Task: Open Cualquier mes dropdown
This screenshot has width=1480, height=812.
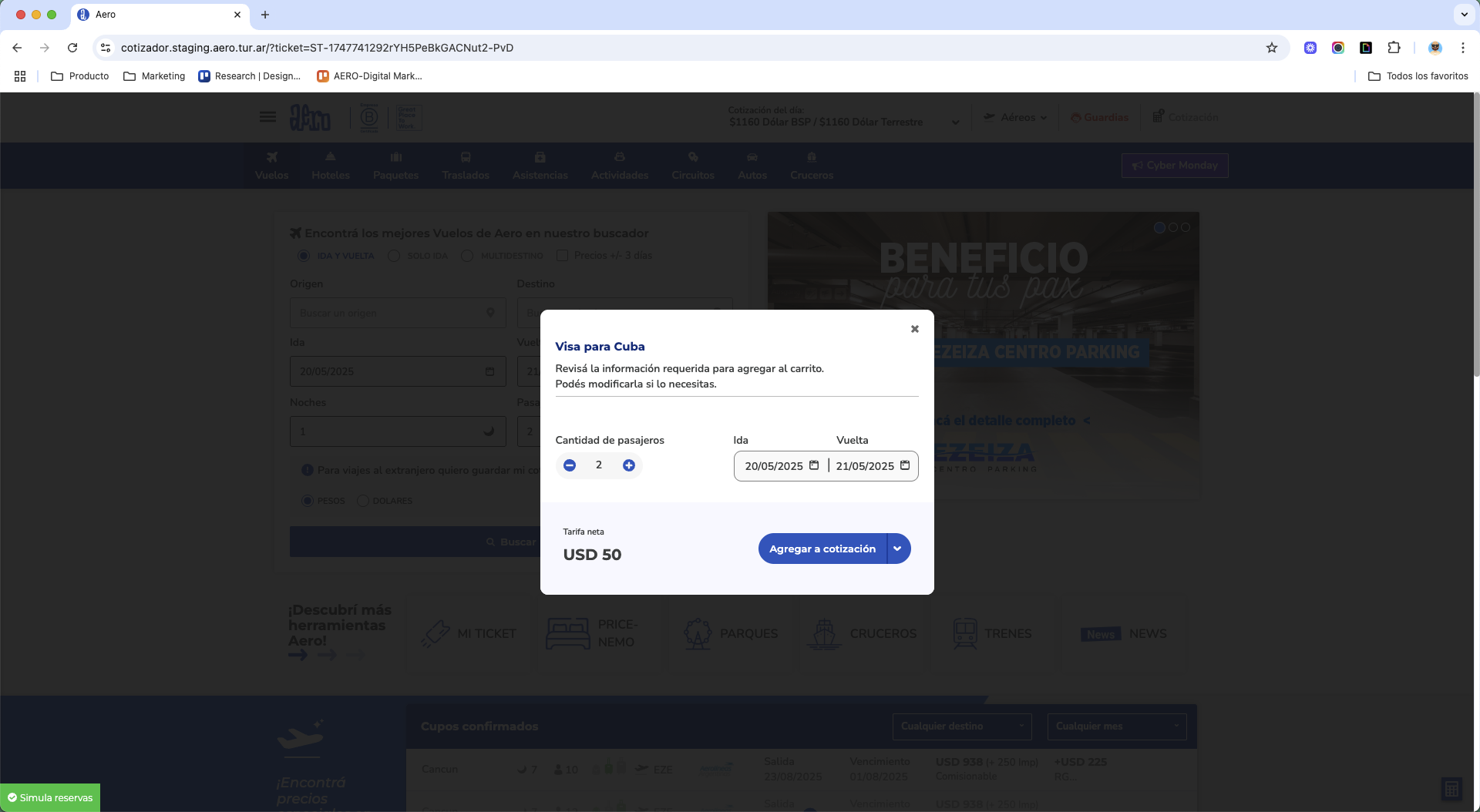Action: click(x=1116, y=726)
